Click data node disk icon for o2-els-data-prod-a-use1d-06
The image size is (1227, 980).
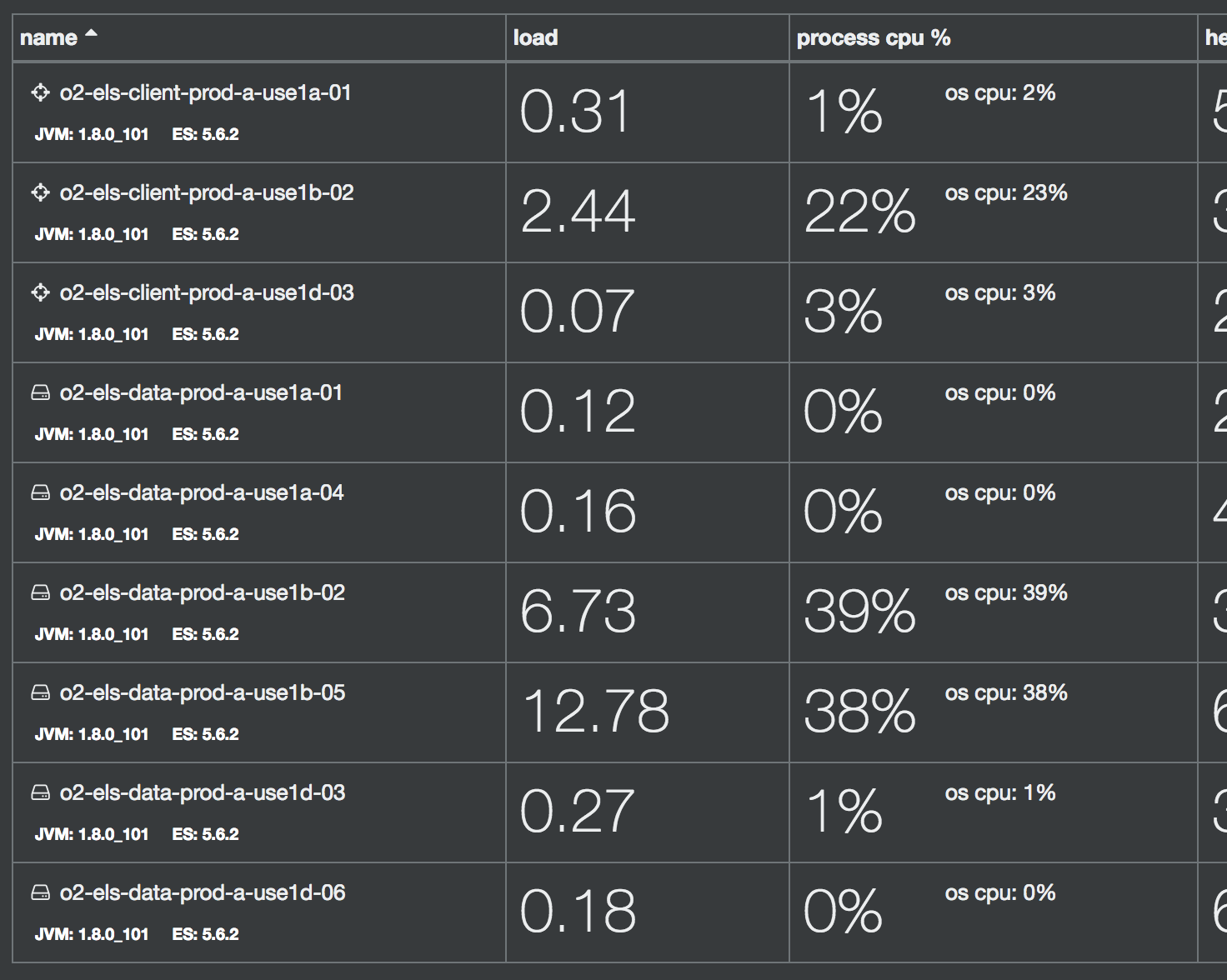pos(40,892)
